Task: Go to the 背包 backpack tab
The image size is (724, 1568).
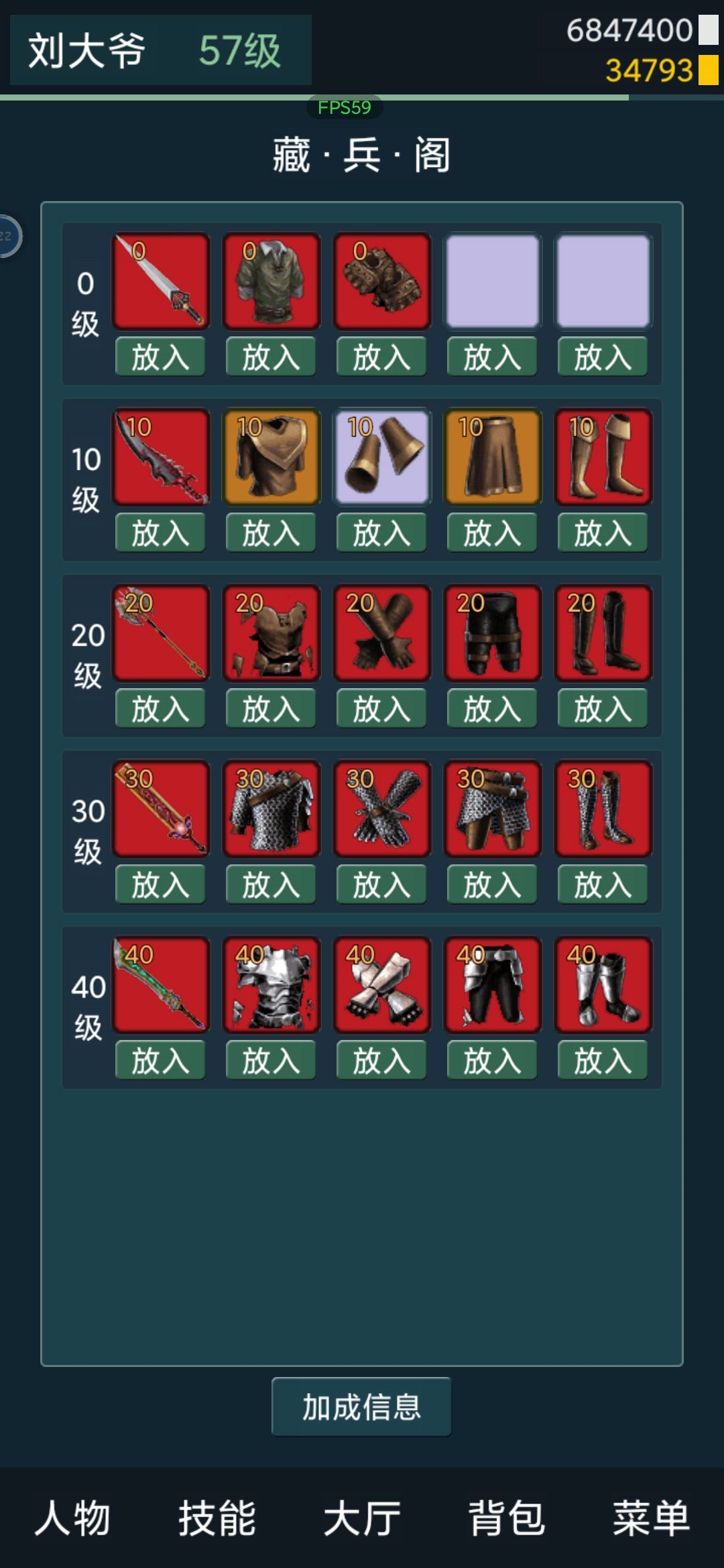Action: [507, 1518]
